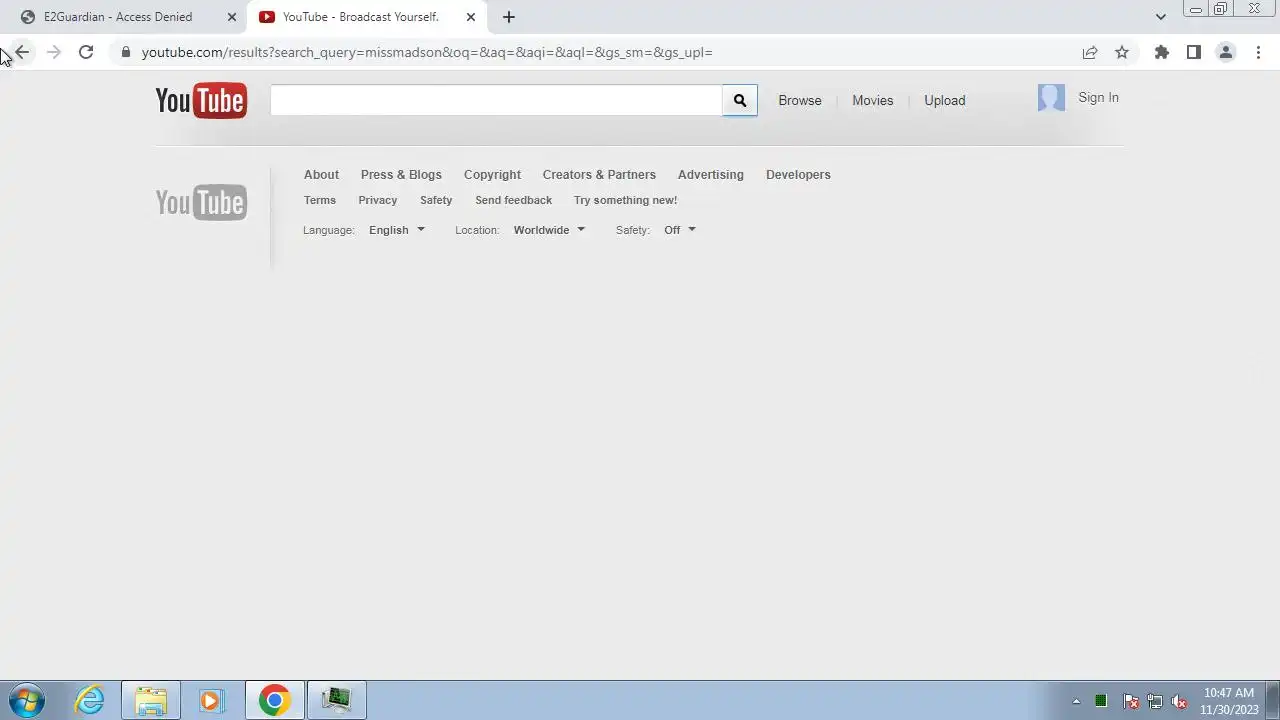Share this page using the share icon

click(x=1090, y=52)
